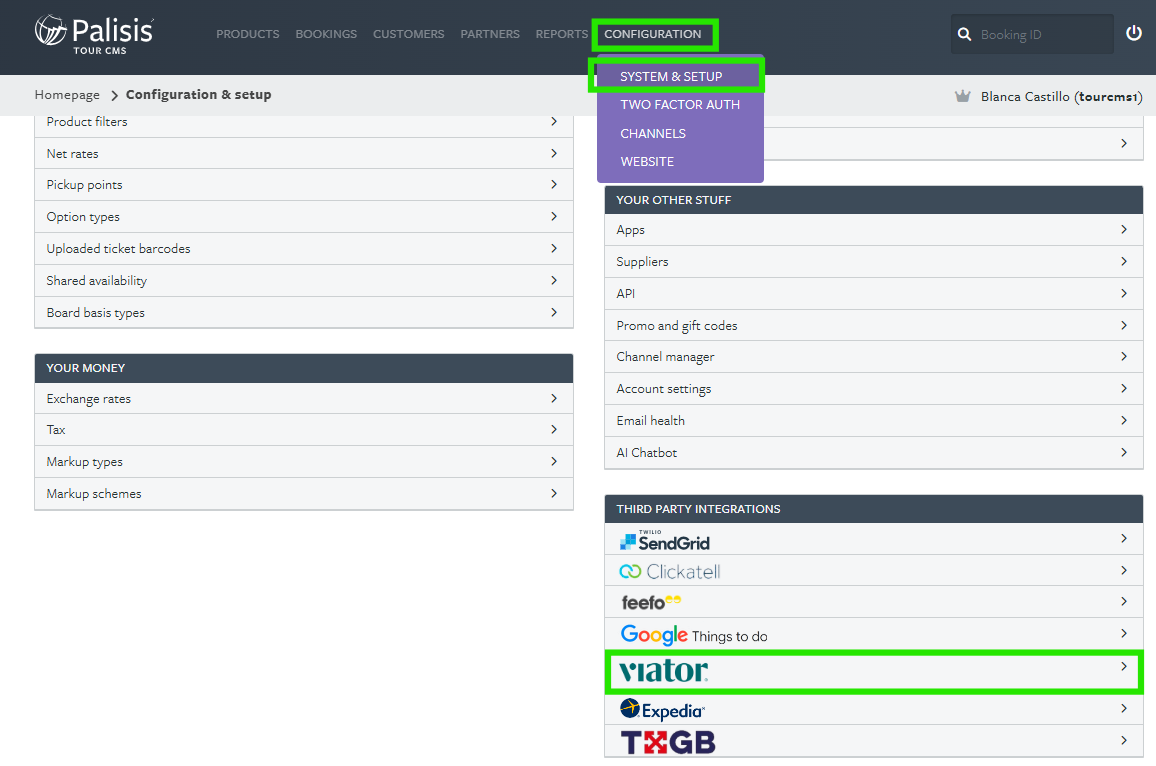Select Two Factor Auth menu entry
The height and width of the screenshot is (766, 1156).
[x=680, y=105]
